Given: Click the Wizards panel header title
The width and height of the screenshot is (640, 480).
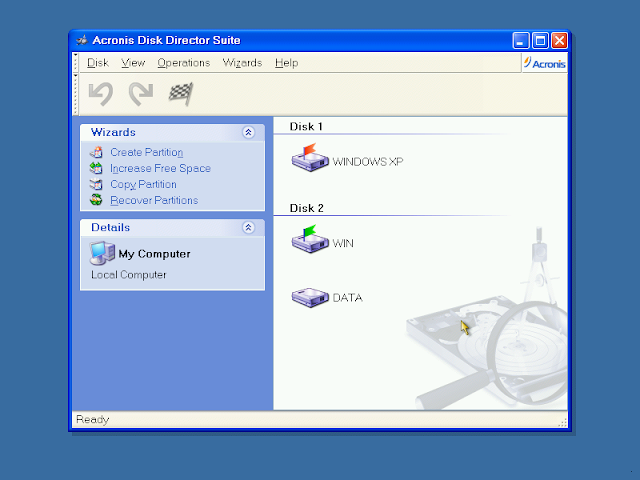Looking at the screenshot, I should [x=113, y=132].
